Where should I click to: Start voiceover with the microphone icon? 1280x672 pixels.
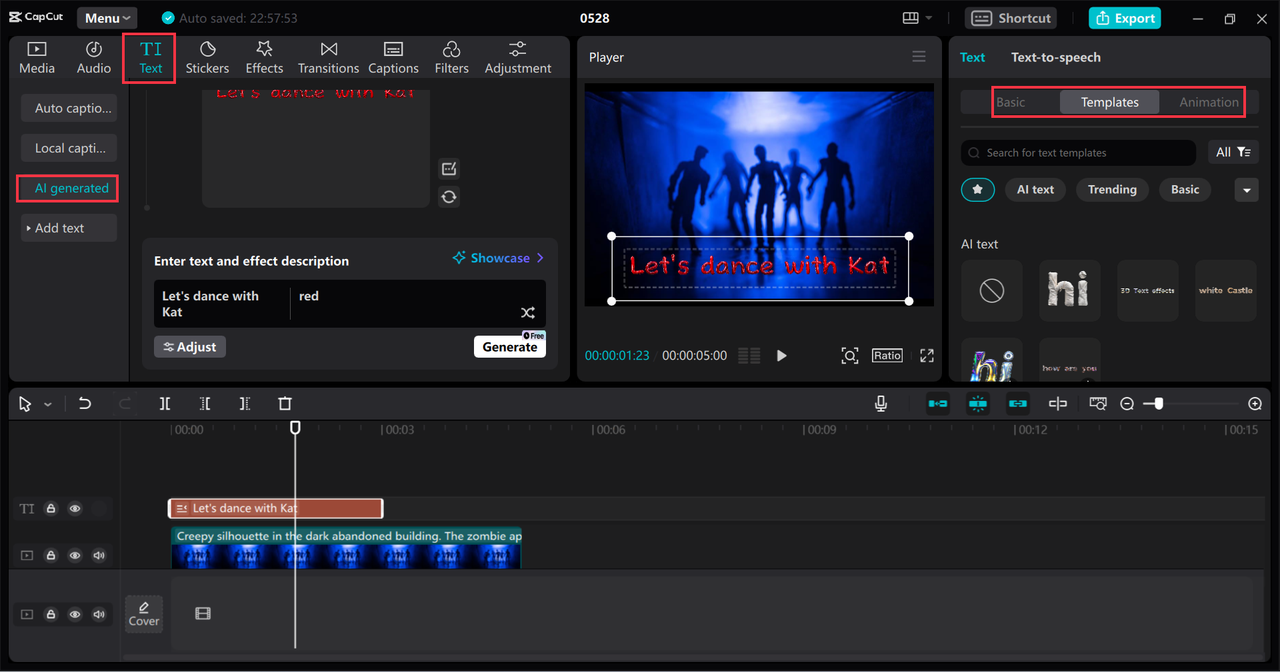tap(881, 404)
